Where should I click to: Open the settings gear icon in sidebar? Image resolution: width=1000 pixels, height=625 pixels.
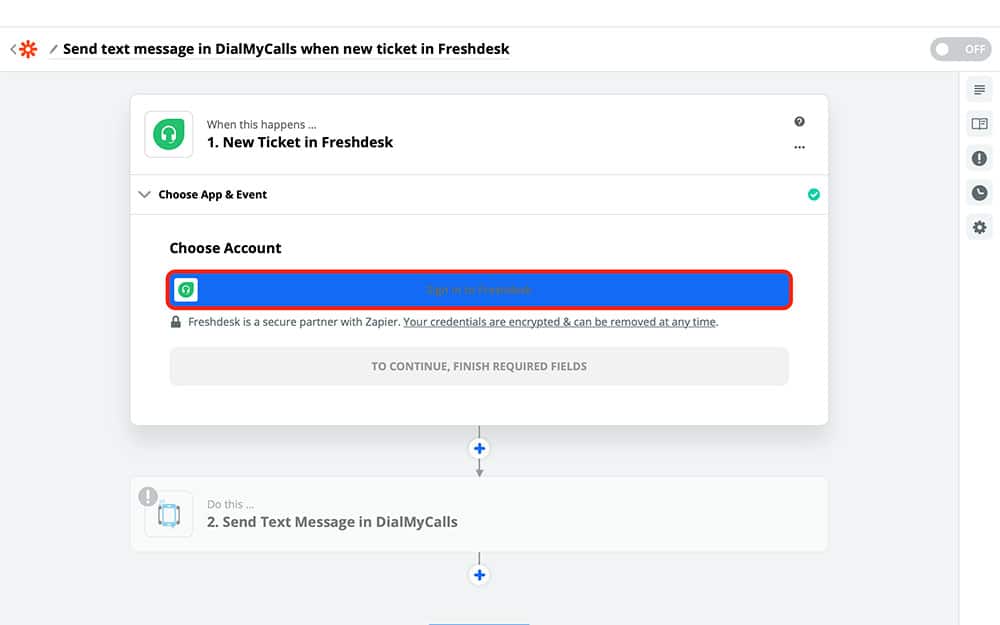click(979, 227)
